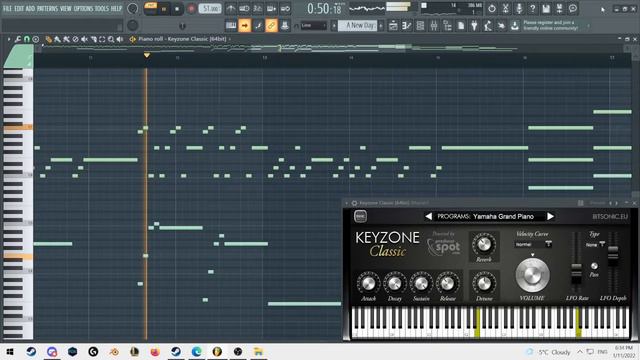Select the piano roll mute tool
The height and width of the screenshot is (360, 640).
coord(84,39)
